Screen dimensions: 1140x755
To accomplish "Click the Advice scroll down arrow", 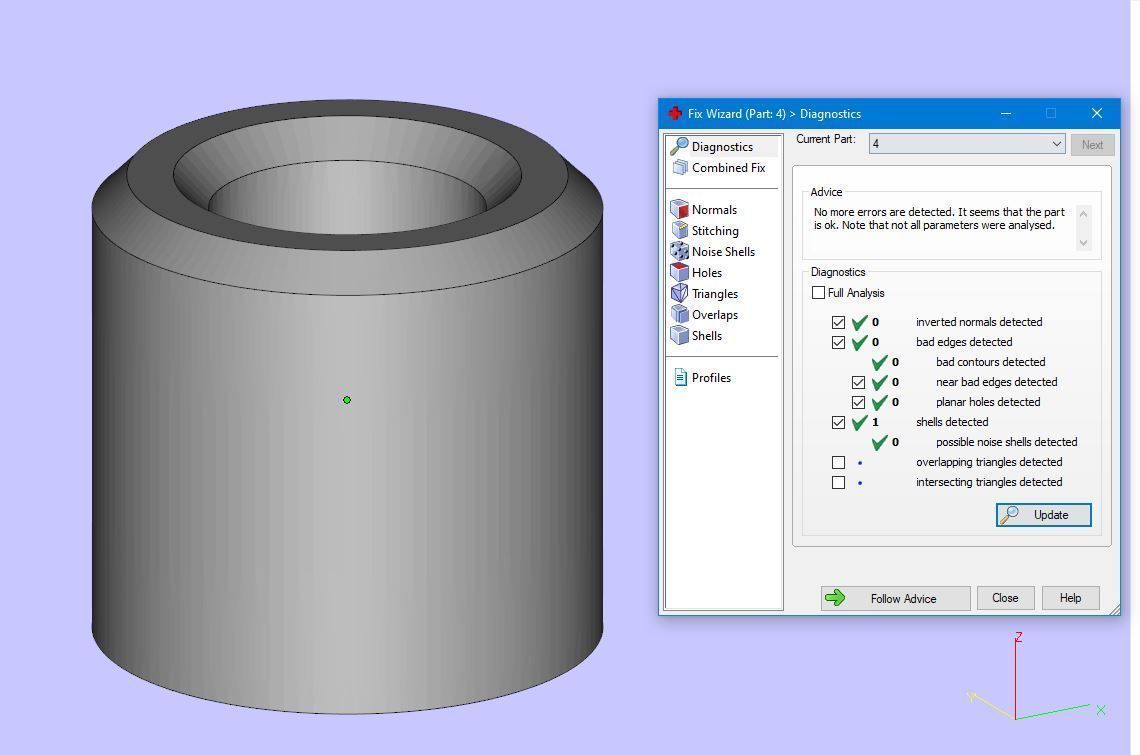I will pyautogui.click(x=1083, y=243).
